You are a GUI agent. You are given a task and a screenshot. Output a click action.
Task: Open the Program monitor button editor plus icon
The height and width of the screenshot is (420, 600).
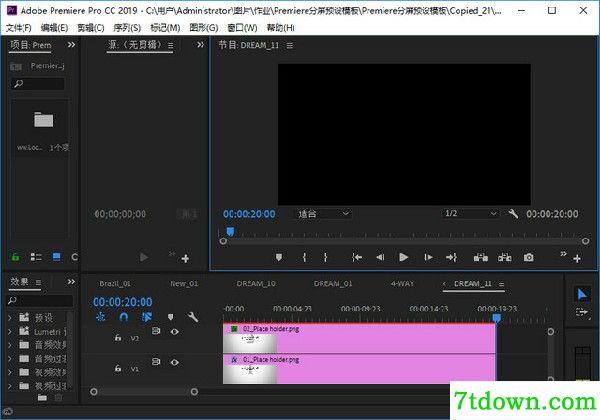click(x=577, y=259)
